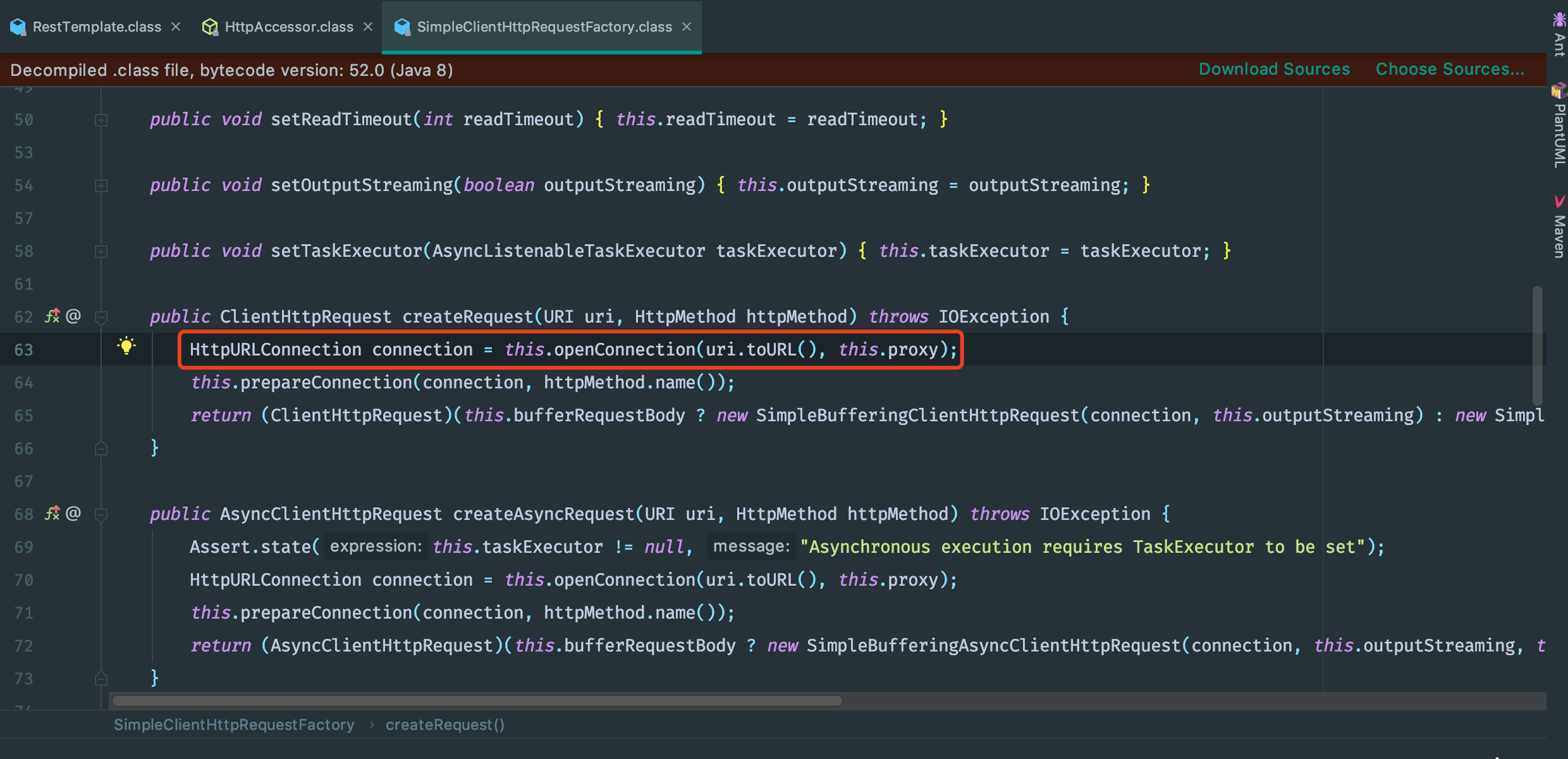Collapse the createRequest method fold marker

(x=101, y=316)
